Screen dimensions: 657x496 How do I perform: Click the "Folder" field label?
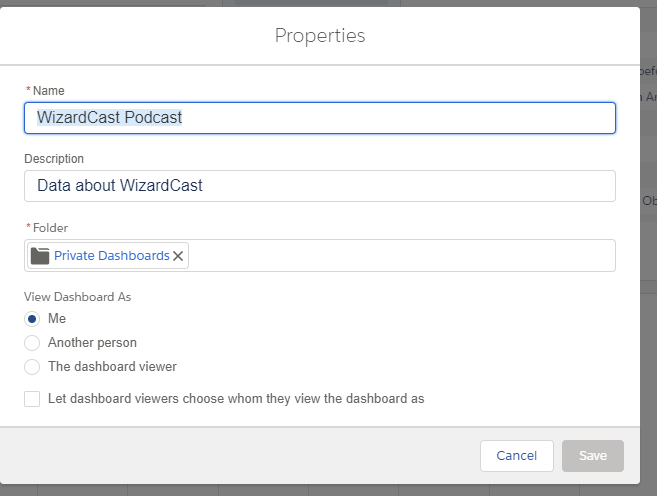51,228
